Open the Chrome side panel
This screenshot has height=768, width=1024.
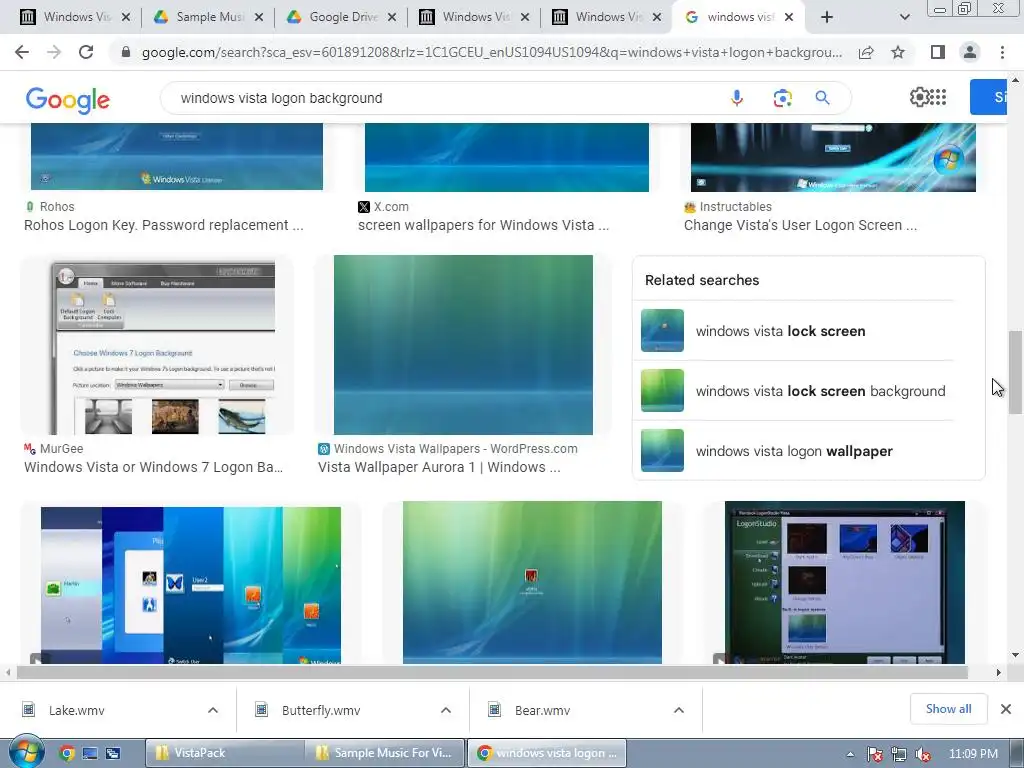pyautogui.click(x=938, y=52)
